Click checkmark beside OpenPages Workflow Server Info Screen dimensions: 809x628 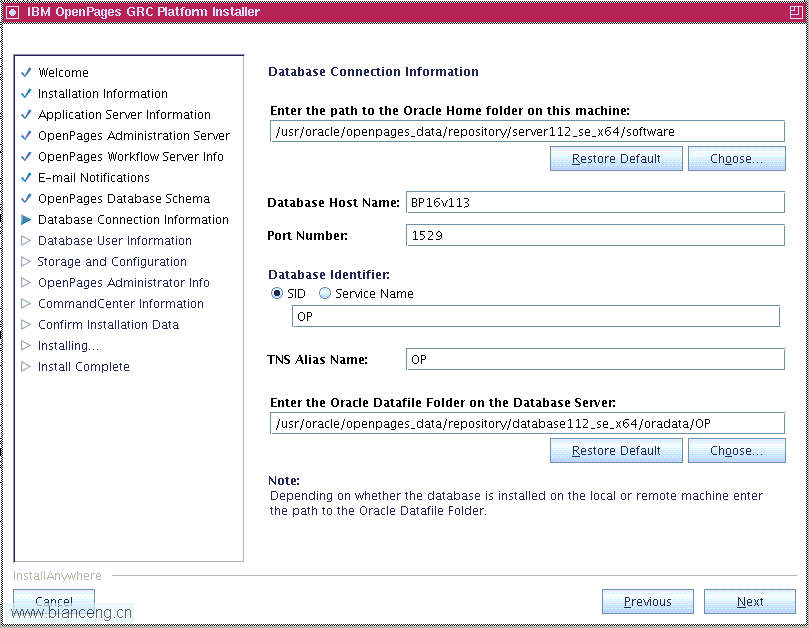pyautogui.click(x=26, y=156)
